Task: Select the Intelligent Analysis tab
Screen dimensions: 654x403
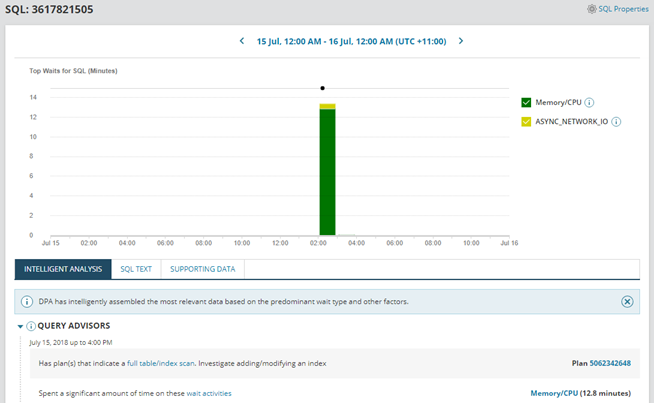Action: pos(63,269)
